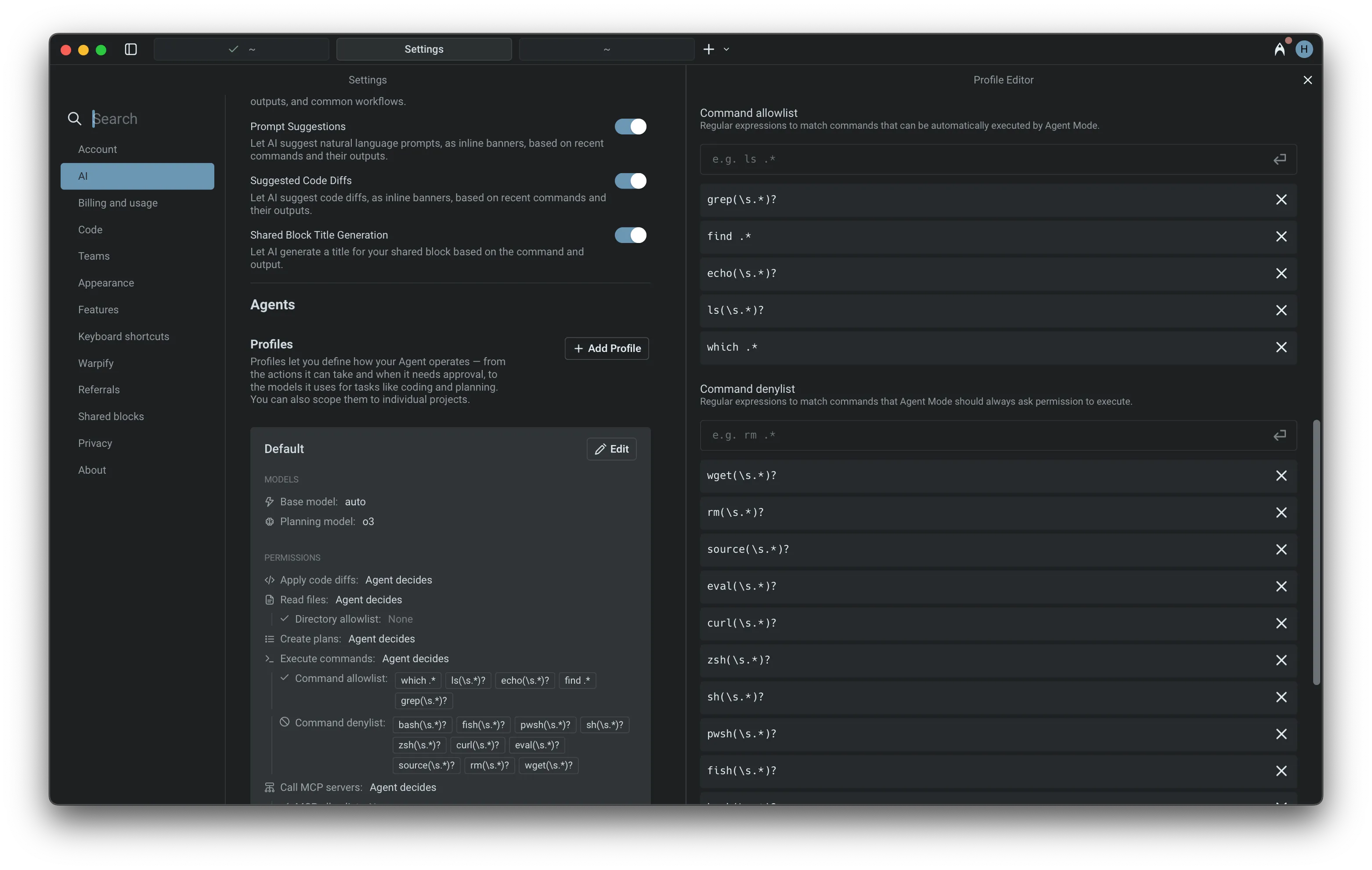Disable the Prompt Suggestions toggle
Screen dimensions: 1372x870
[630, 127]
